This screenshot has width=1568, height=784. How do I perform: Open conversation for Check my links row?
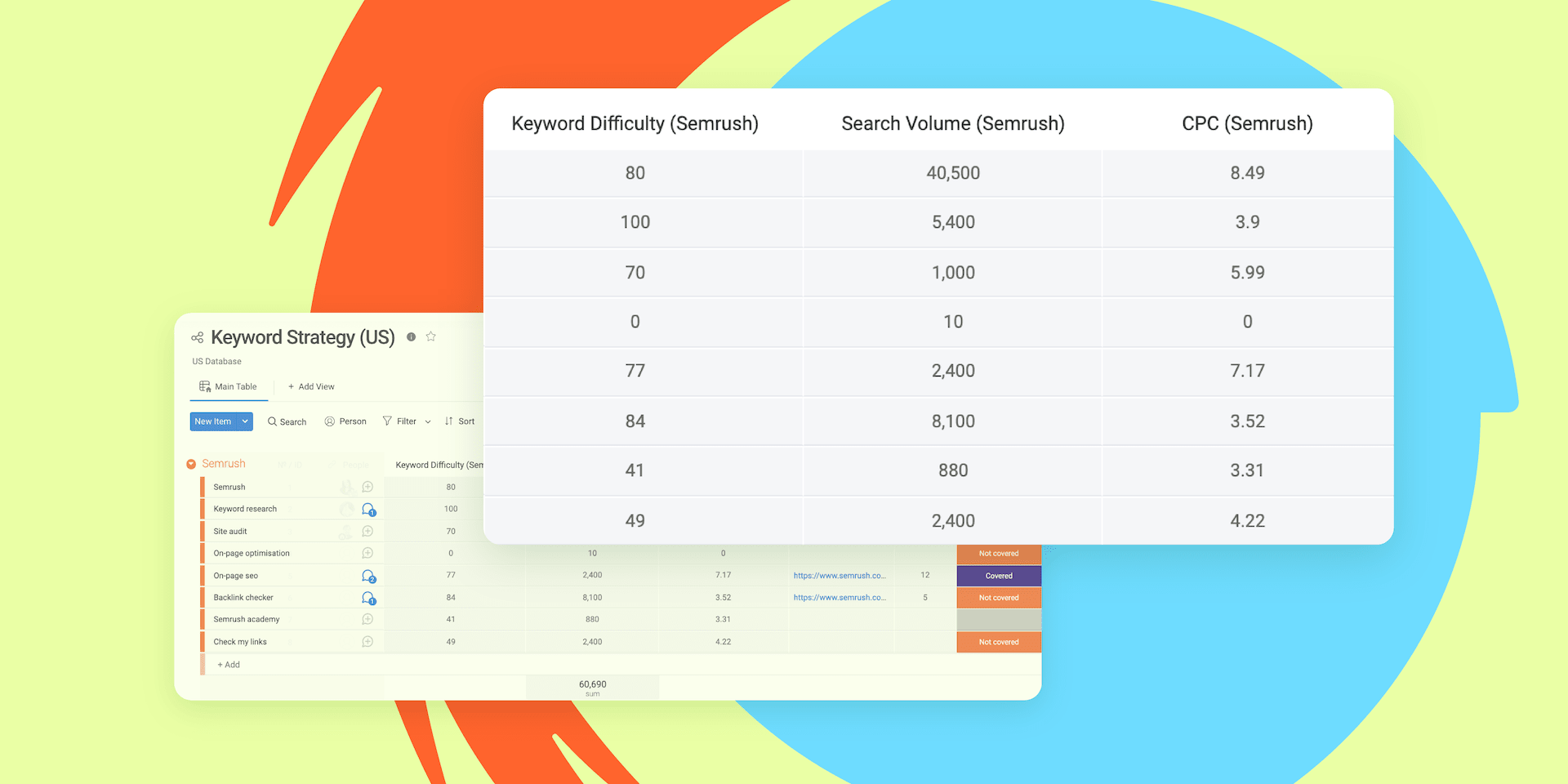coord(367,642)
